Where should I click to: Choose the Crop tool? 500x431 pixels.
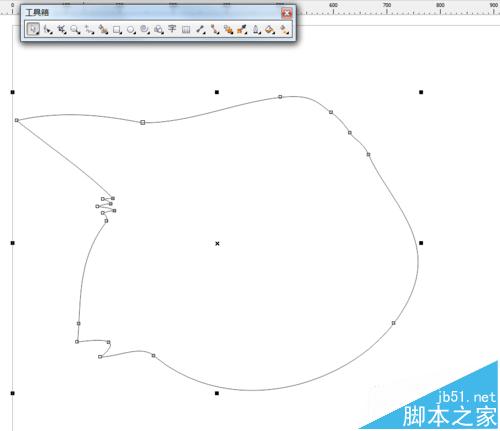tap(62, 30)
